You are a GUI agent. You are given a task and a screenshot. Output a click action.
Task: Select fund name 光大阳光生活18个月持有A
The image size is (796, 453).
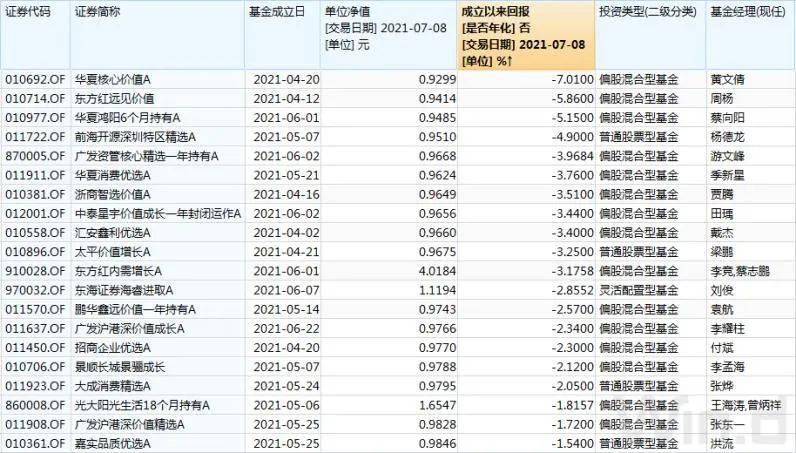tap(142, 405)
